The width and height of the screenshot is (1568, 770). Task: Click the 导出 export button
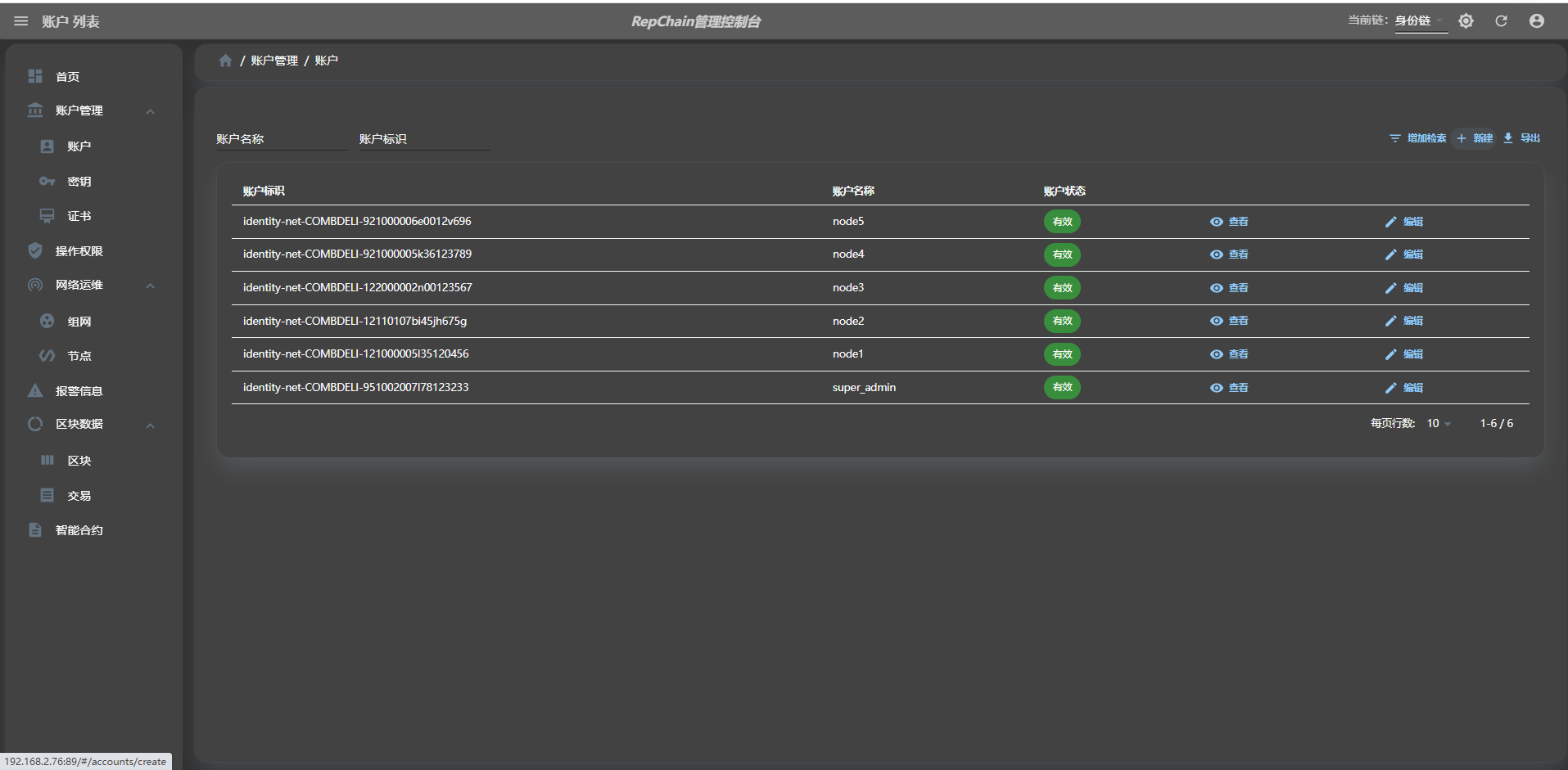click(x=1521, y=138)
